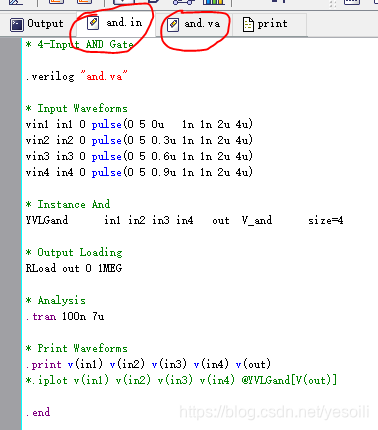This screenshot has width=378, height=430.
Task: Switch to the Output tab
Action: 37,24
